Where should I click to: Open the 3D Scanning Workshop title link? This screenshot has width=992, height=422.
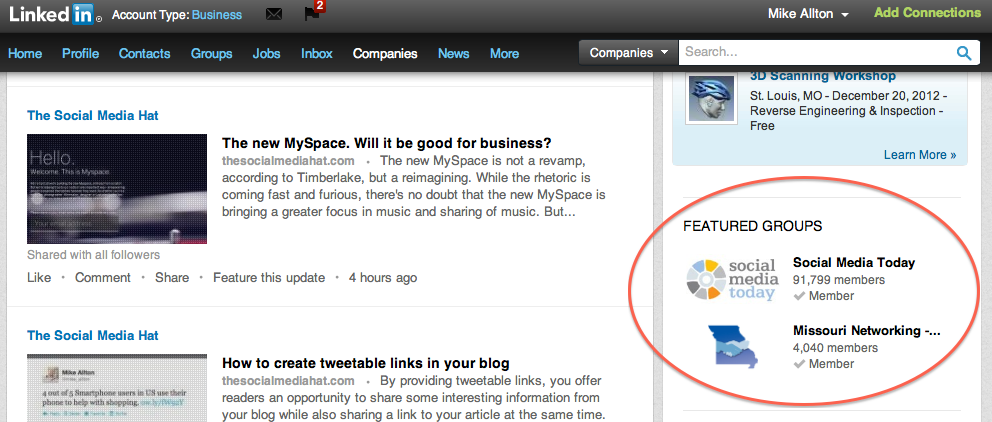click(822, 76)
